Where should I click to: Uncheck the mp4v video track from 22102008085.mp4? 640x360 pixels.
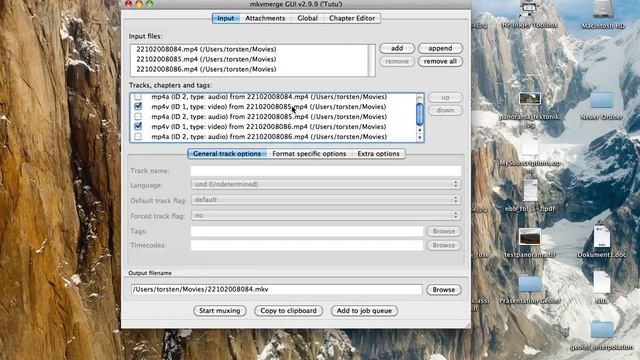coord(138,107)
